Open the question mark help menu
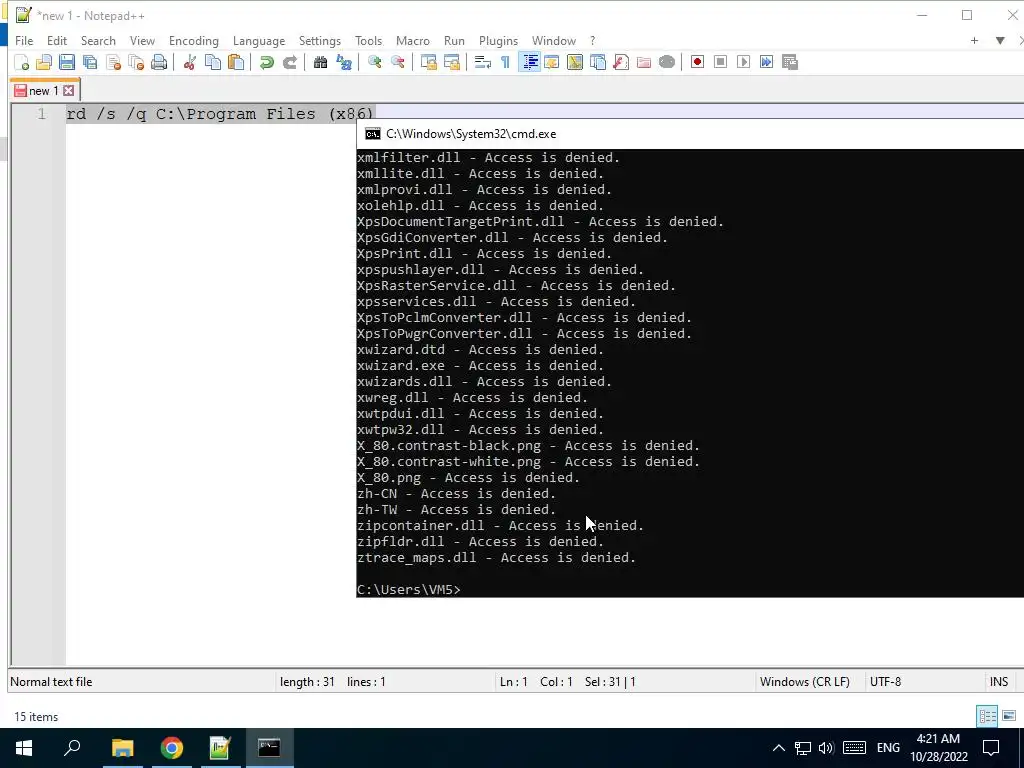 (592, 40)
